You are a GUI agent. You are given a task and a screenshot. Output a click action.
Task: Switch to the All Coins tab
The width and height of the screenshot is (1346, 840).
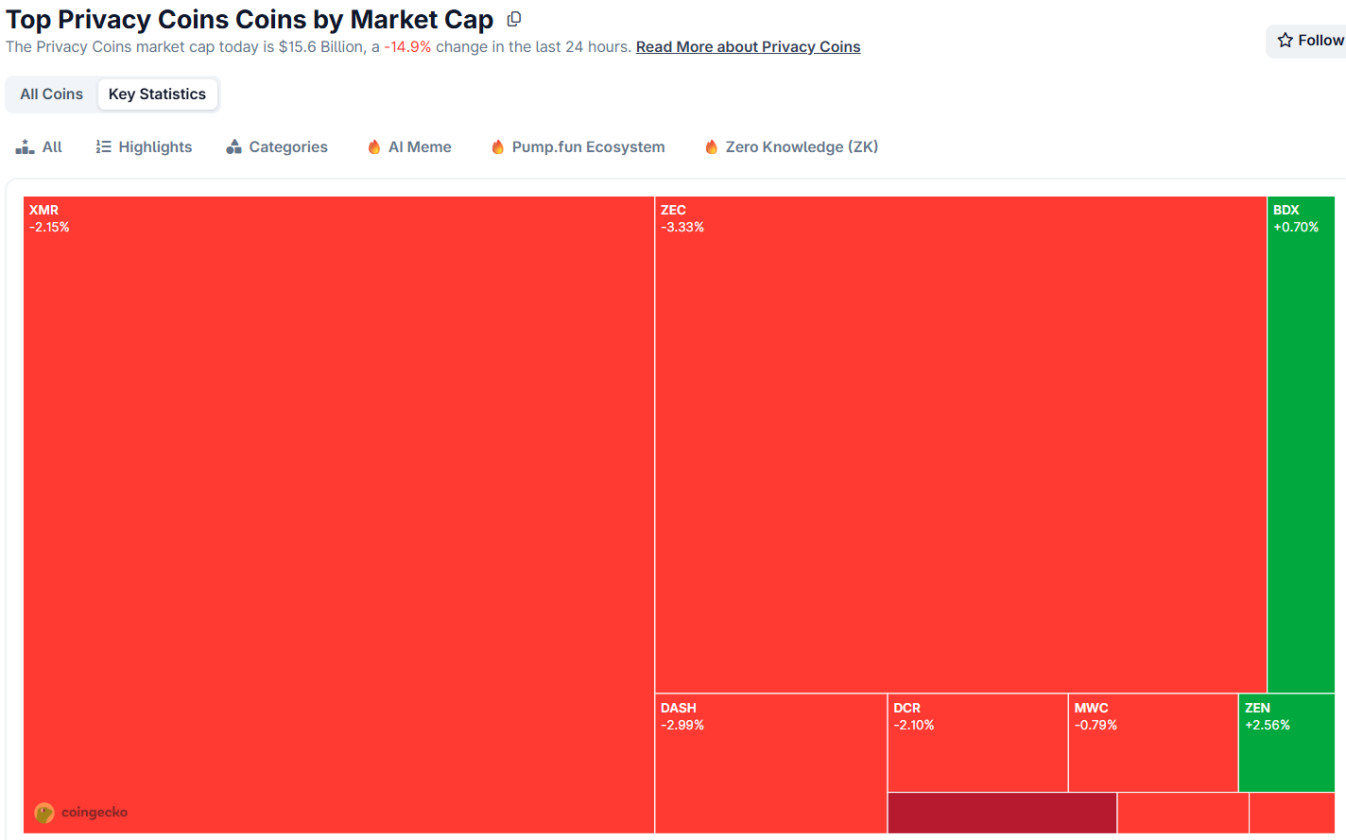tap(51, 94)
